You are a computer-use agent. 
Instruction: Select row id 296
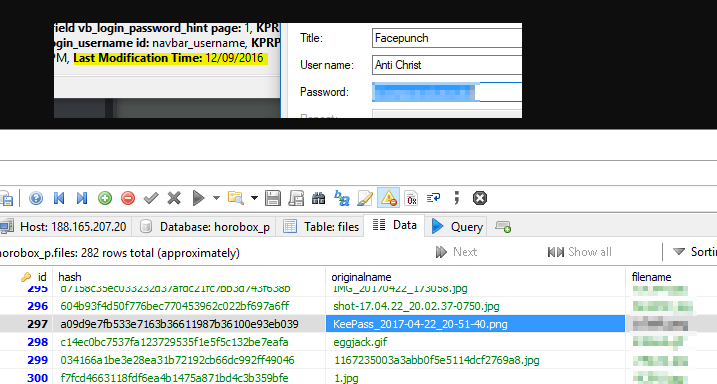tap(37, 306)
